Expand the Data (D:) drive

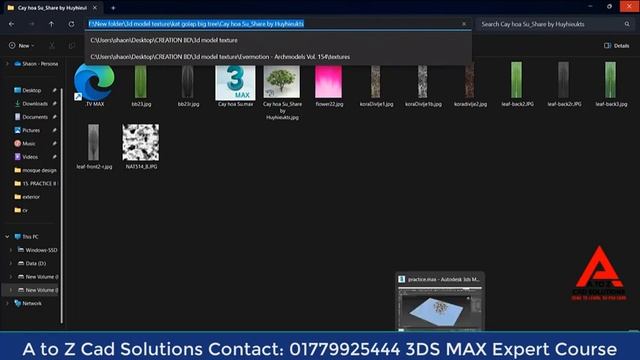pyautogui.click(x=11, y=263)
